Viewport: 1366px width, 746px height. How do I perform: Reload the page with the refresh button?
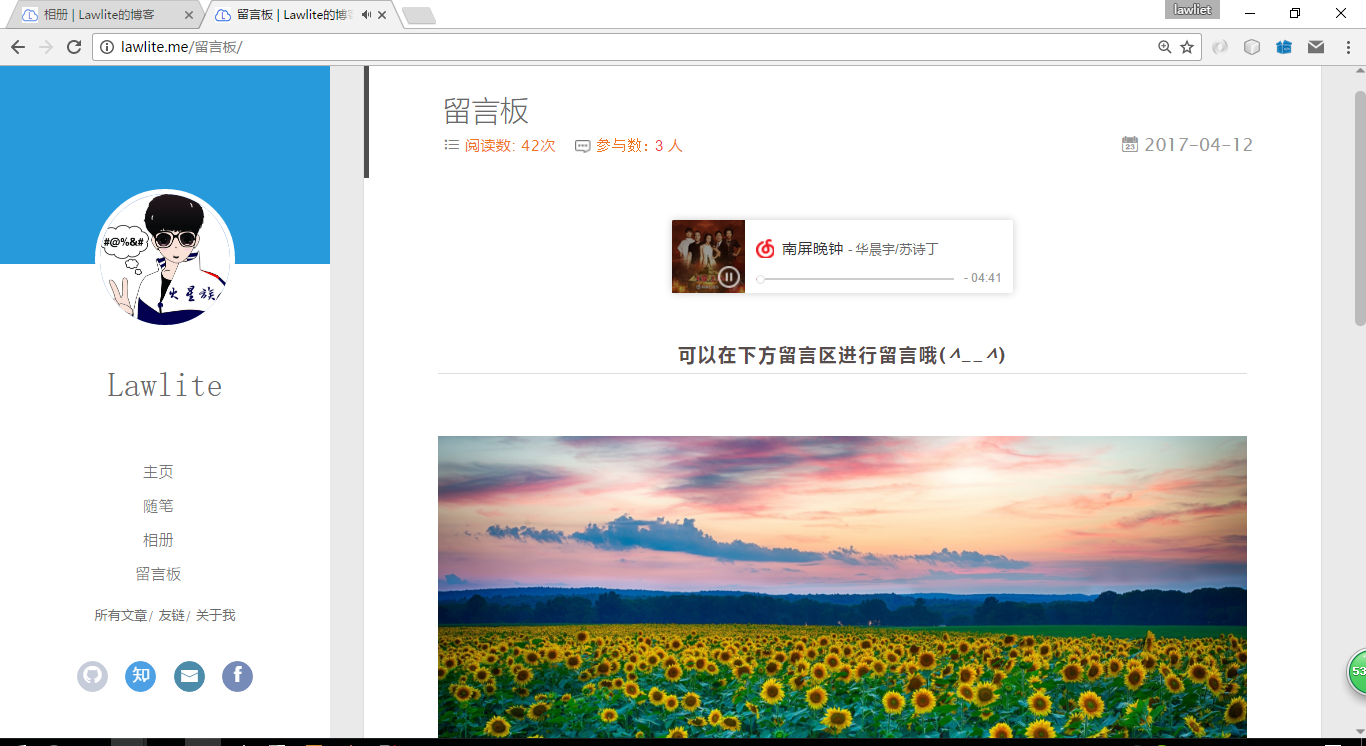pos(73,47)
